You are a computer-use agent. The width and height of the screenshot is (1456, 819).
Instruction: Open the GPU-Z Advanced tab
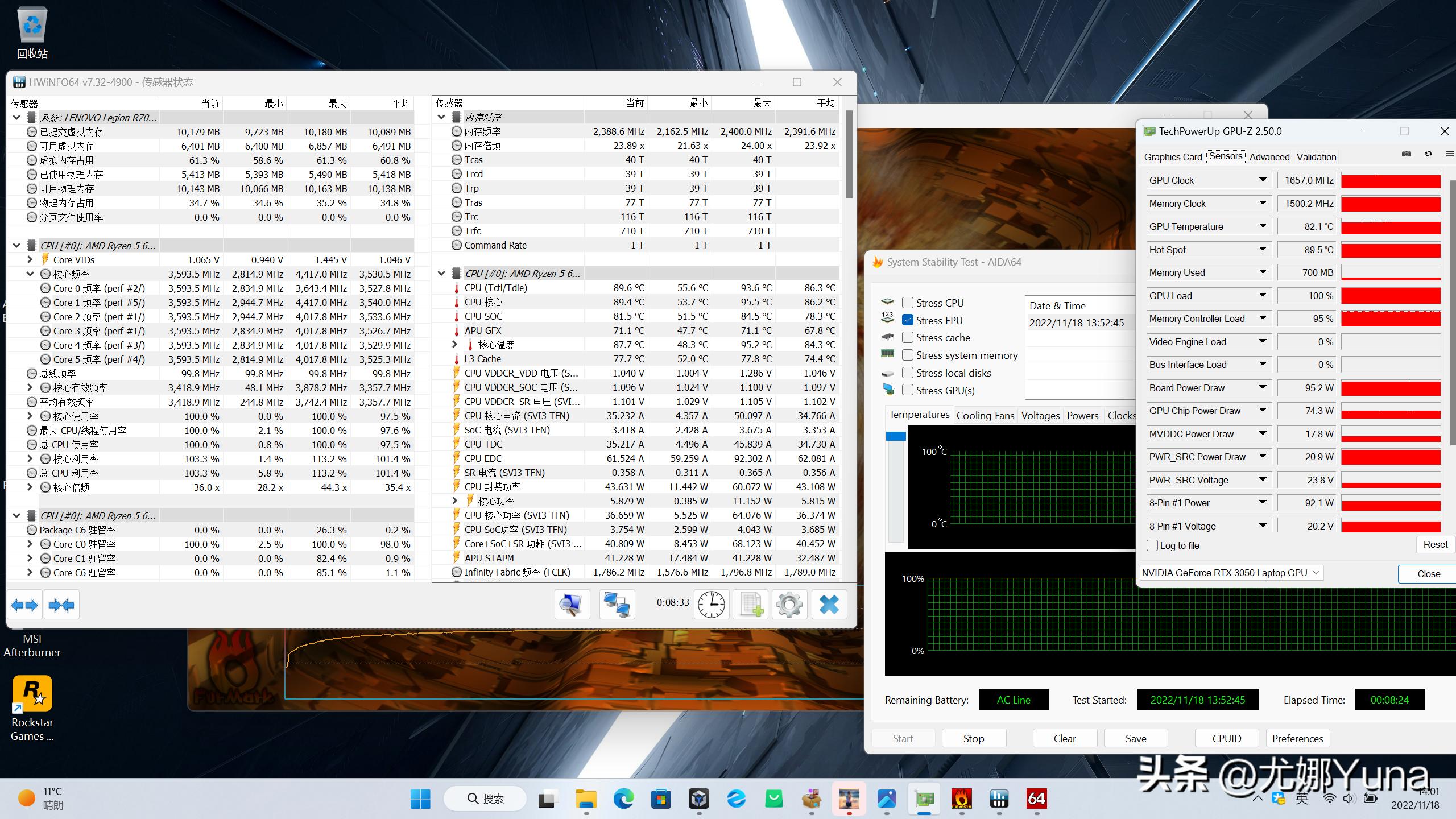pyautogui.click(x=1269, y=157)
